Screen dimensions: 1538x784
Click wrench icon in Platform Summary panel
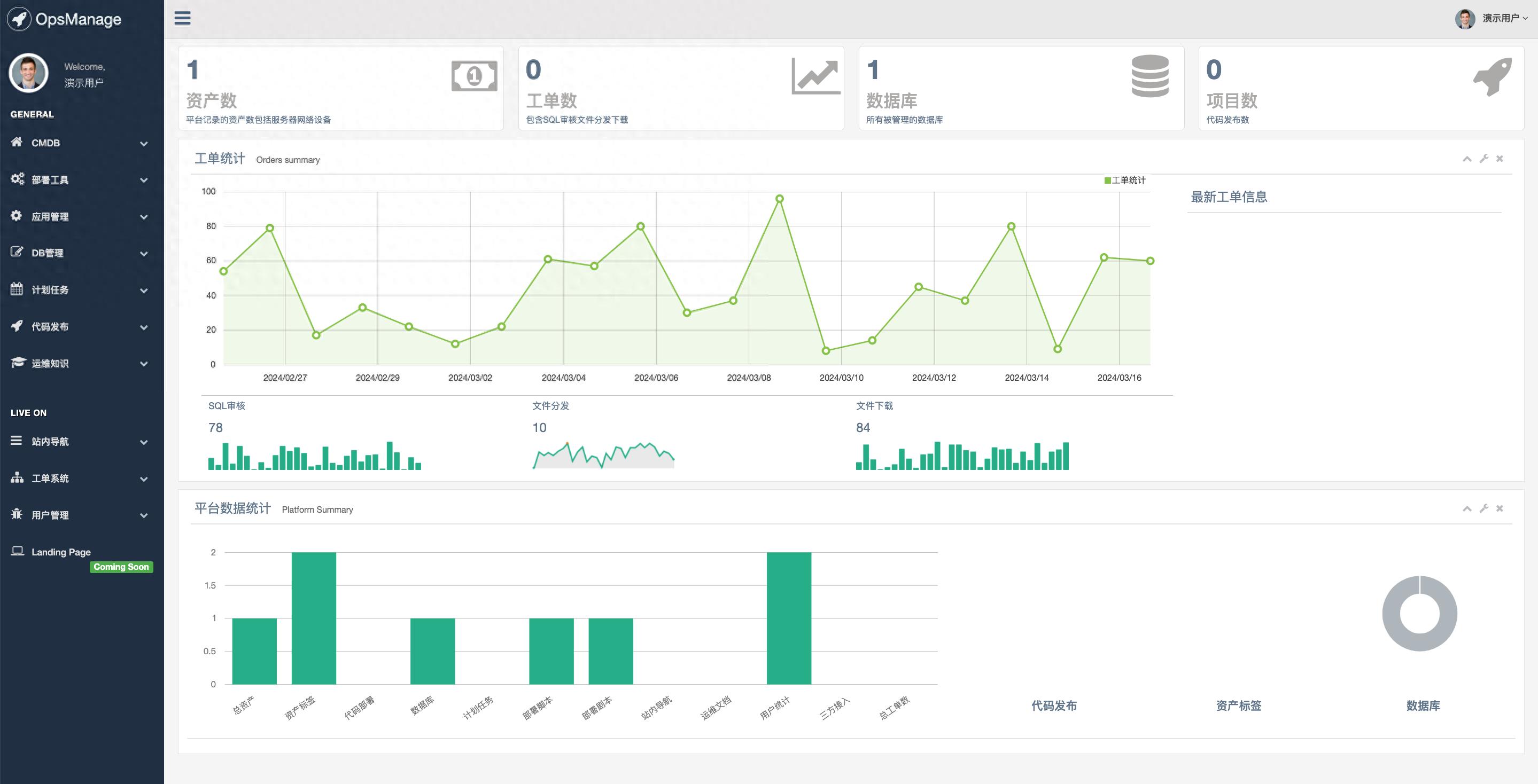point(1483,508)
